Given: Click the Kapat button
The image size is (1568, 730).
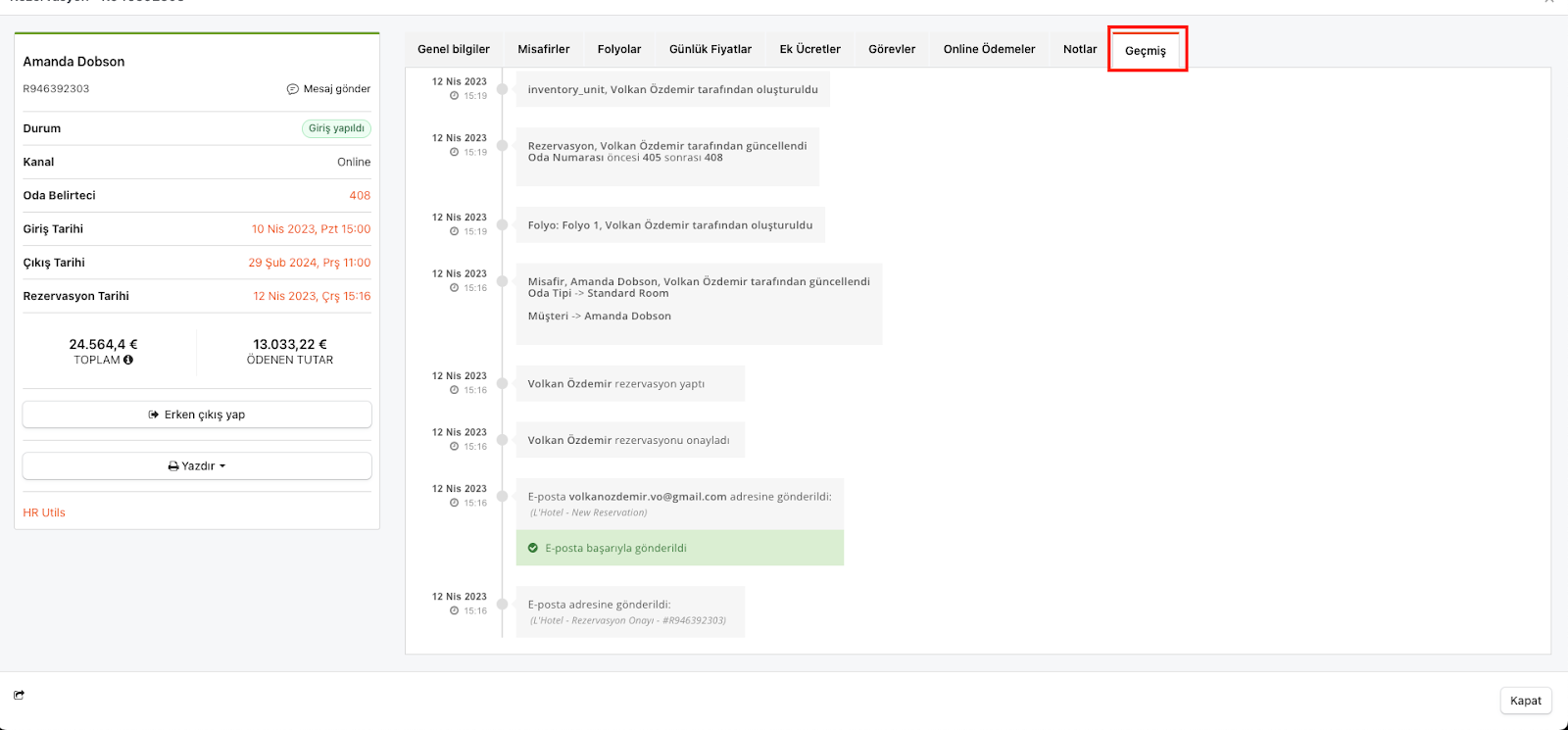Looking at the screenshot, I should (x=1525, y=701).
